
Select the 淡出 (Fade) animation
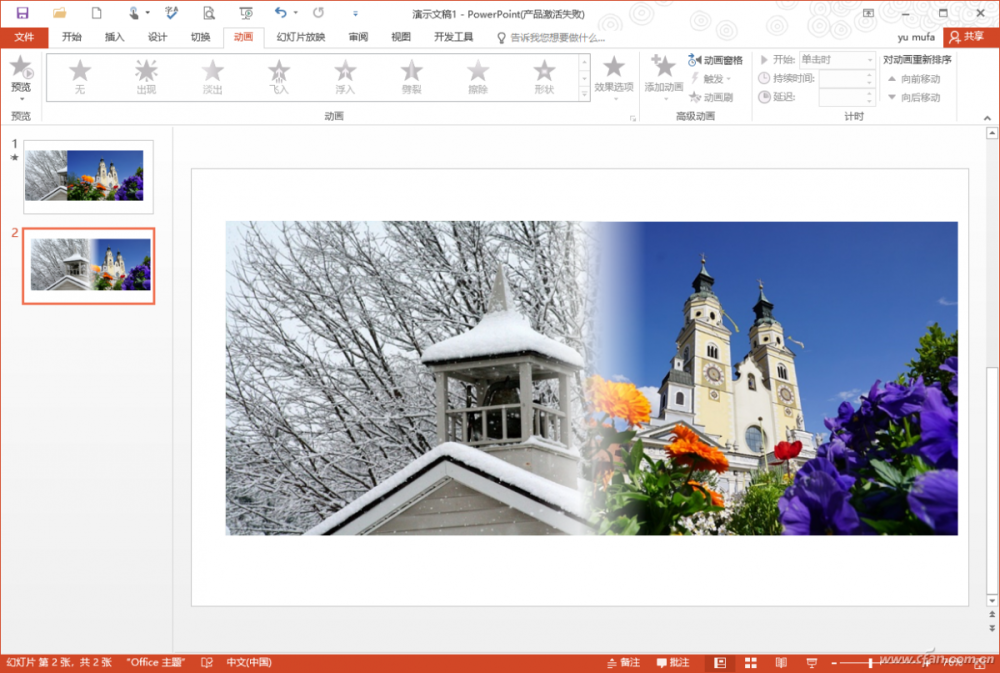(212, 77)
